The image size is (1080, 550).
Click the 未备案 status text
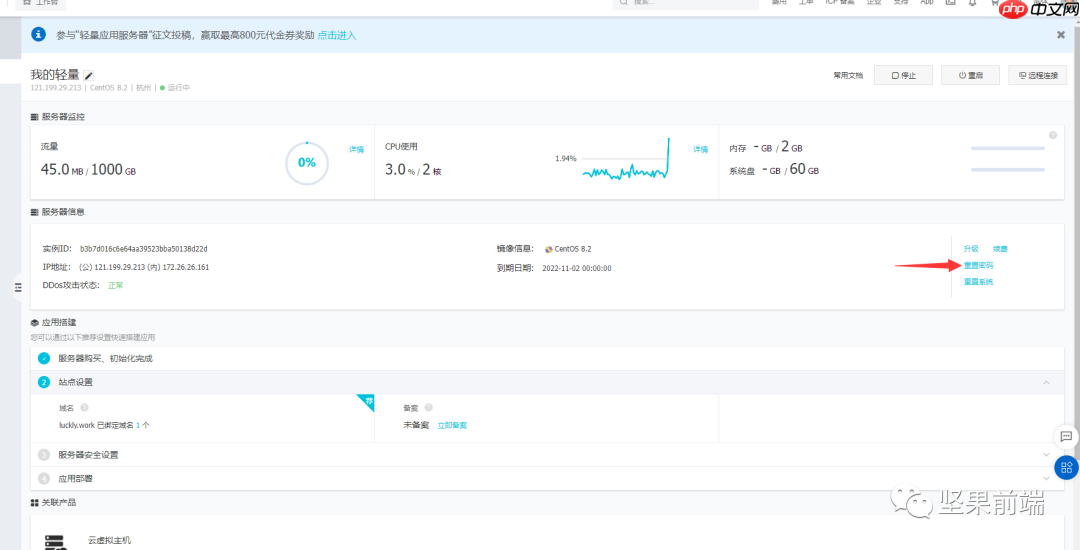pyautogui.click(x=416, y=425)
